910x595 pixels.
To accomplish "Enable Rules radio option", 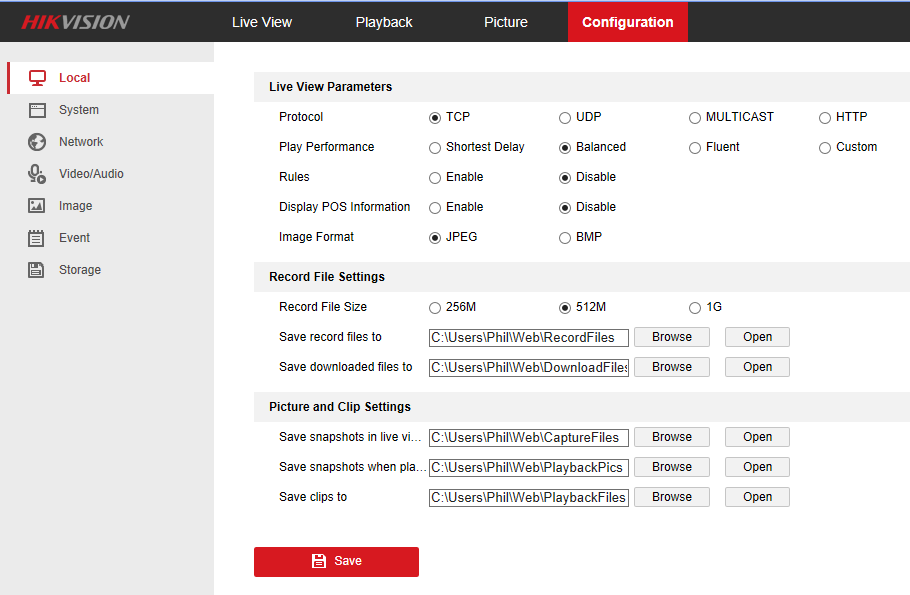I will coord(435,178).
